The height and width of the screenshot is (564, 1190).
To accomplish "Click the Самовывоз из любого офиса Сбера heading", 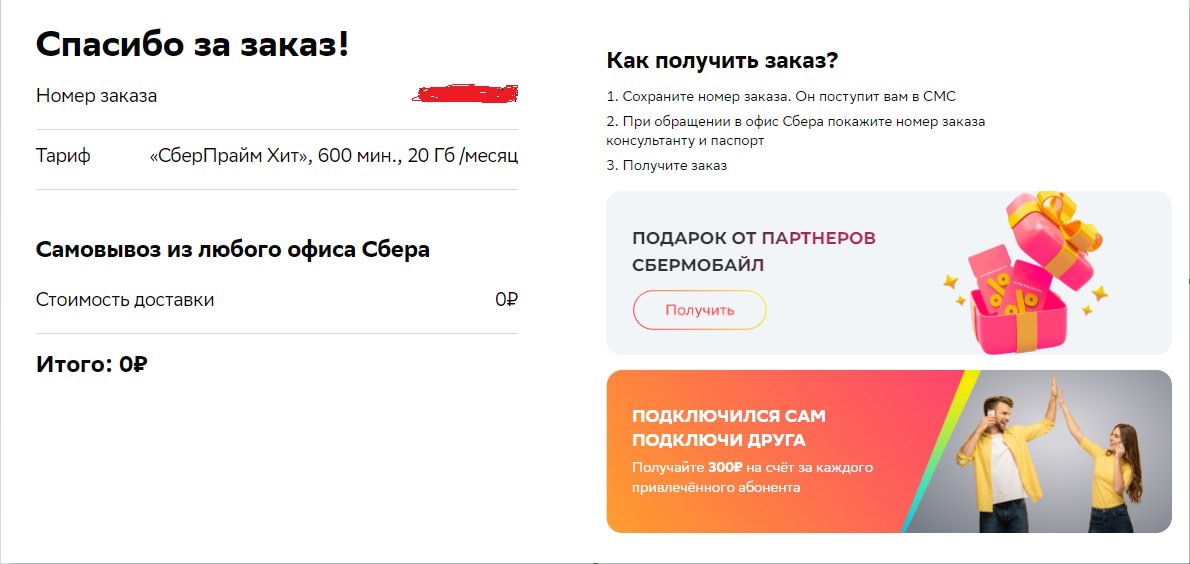I will [x=233, y=249].
